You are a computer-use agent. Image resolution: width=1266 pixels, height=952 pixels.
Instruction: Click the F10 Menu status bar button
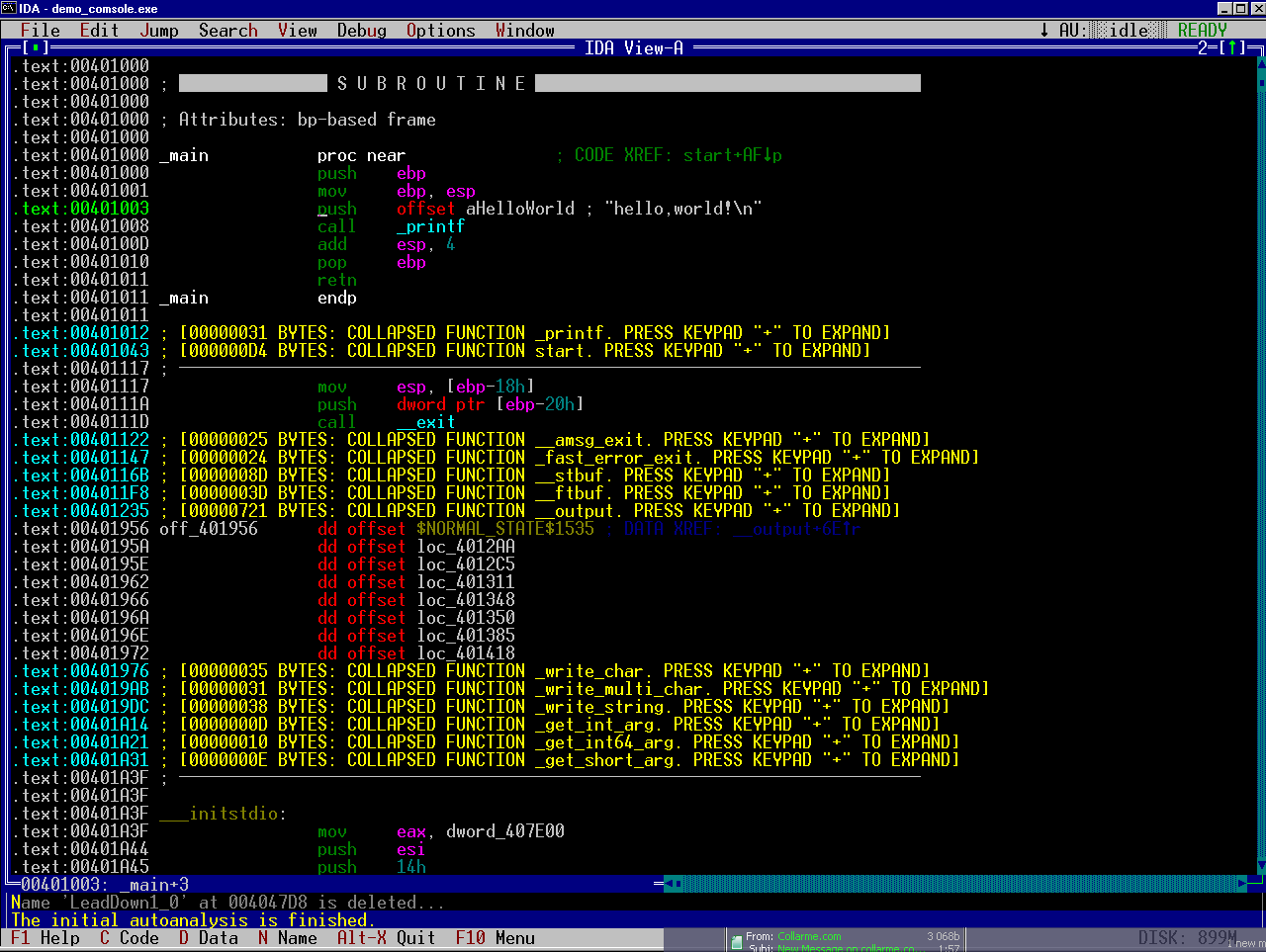495,938
